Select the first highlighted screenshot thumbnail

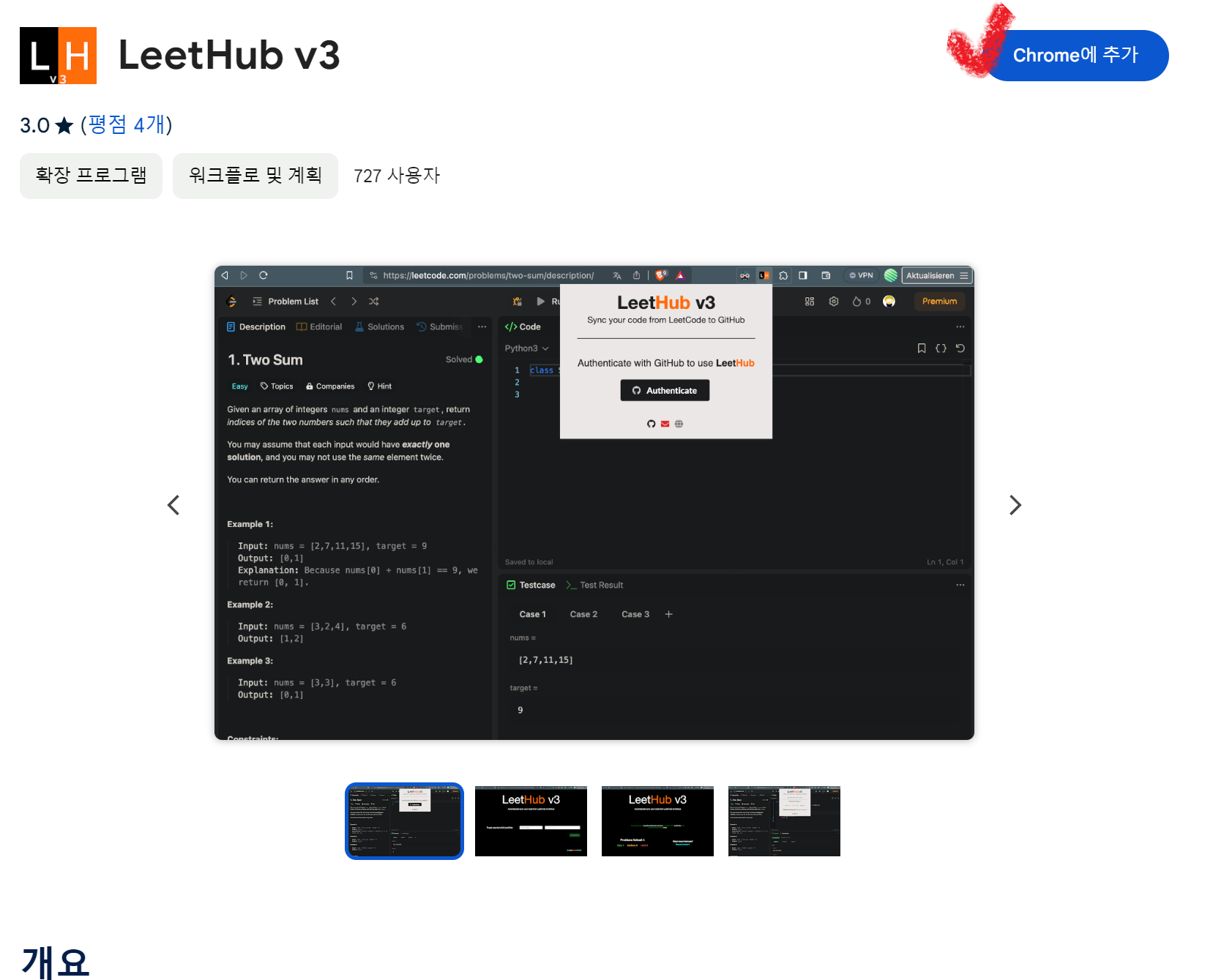click(x=404, y=821)
